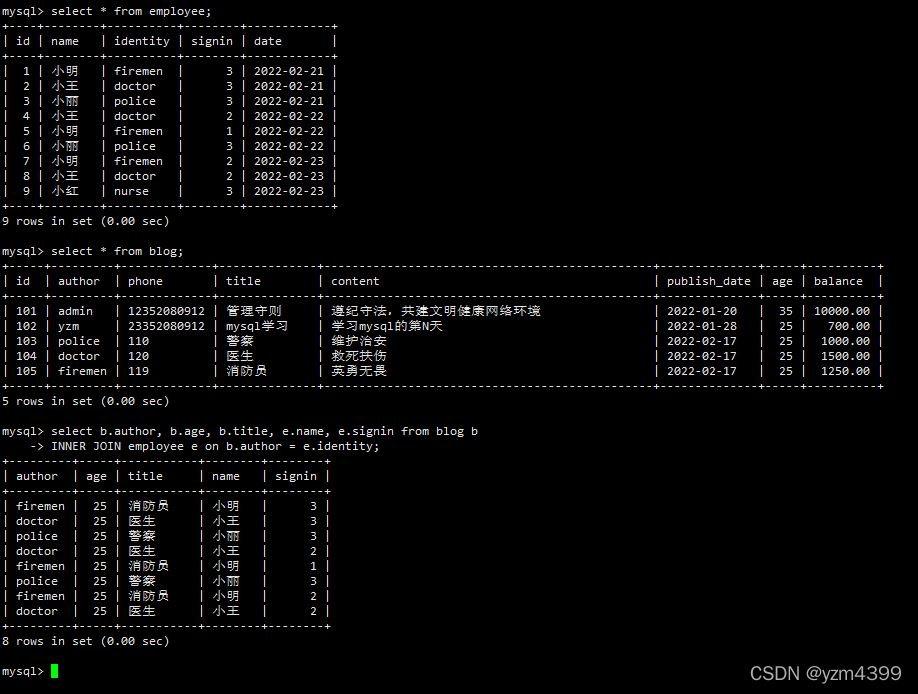Click the "yzm" author entry
This screenshot has height=694, width=918.
[68, 326]
